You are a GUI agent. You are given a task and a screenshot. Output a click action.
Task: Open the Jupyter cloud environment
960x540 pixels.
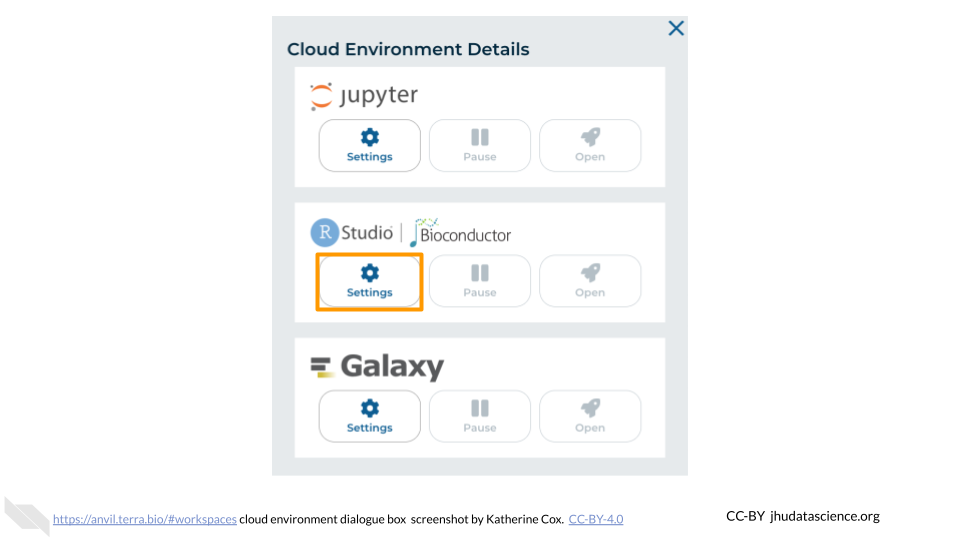[590, 146]
